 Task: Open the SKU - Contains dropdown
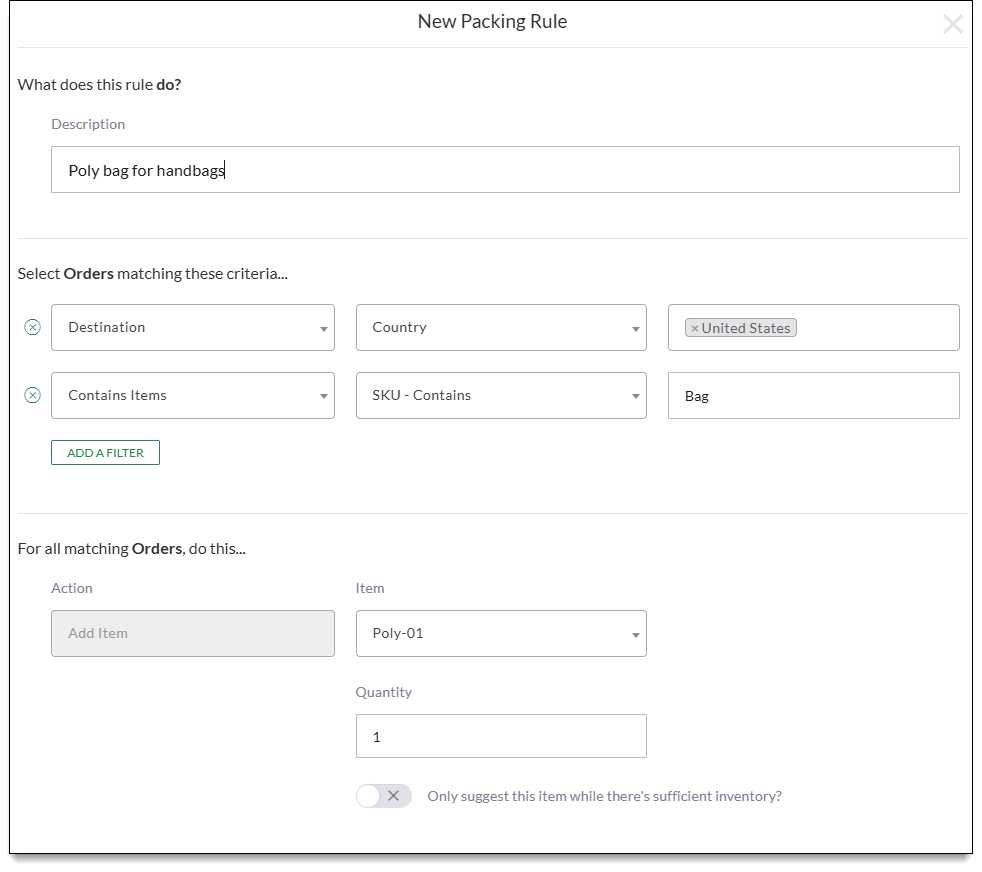click(500, 396)
